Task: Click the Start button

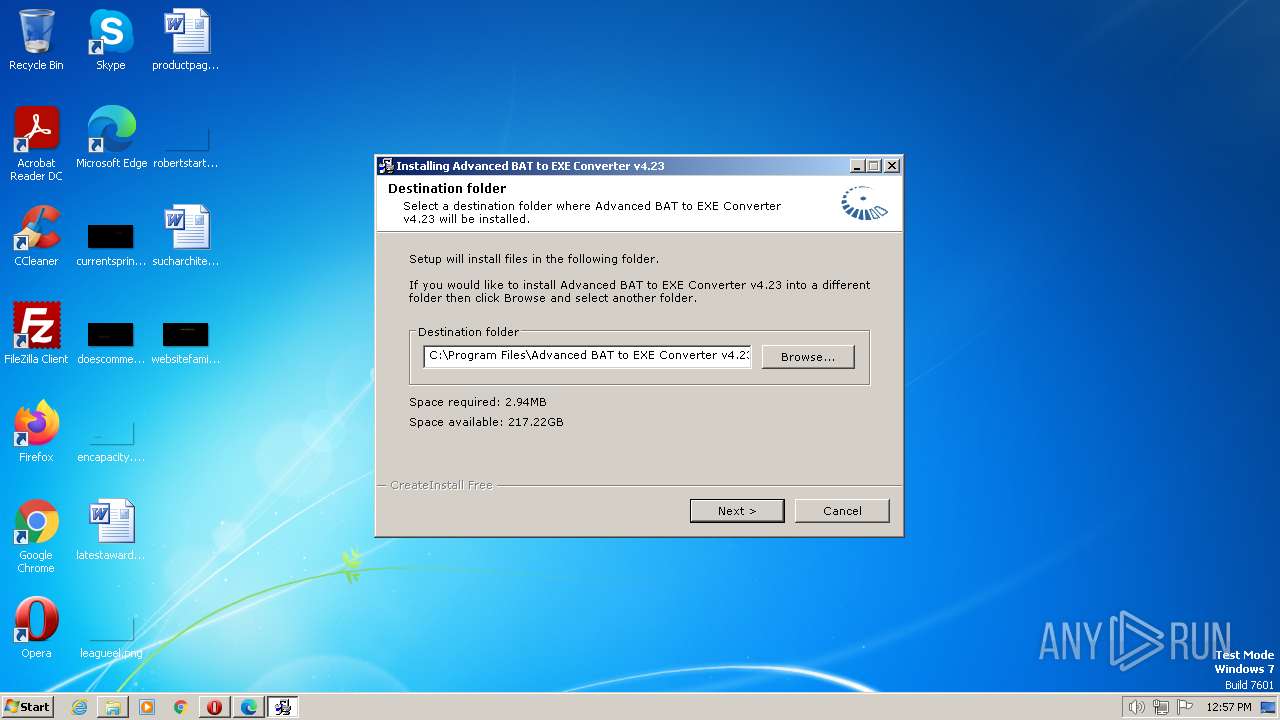Action: [x=28, y=707]
